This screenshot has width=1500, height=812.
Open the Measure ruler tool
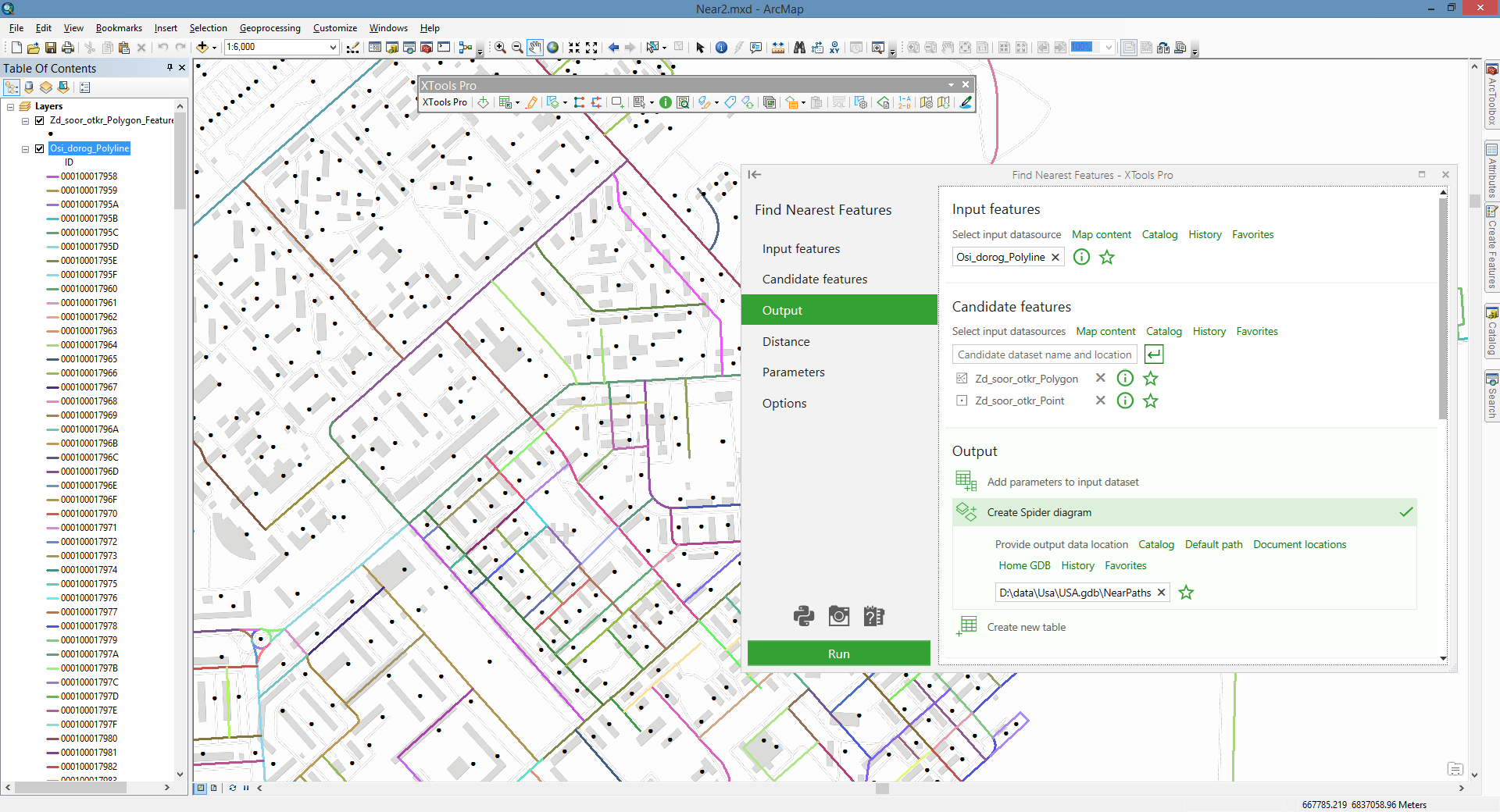pyautogui.click(x=778, y=48)
